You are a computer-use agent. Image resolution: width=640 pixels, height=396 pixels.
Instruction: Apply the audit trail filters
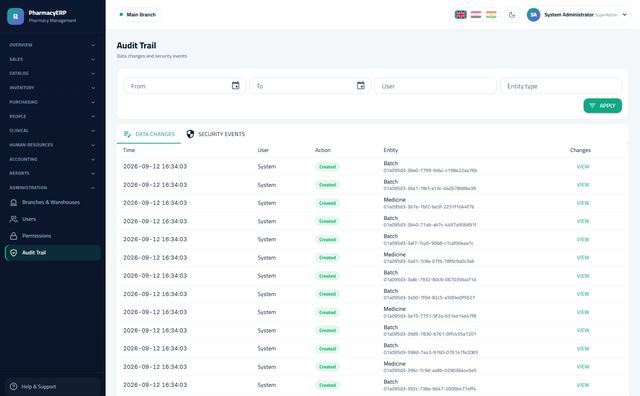tap(602, 106)
